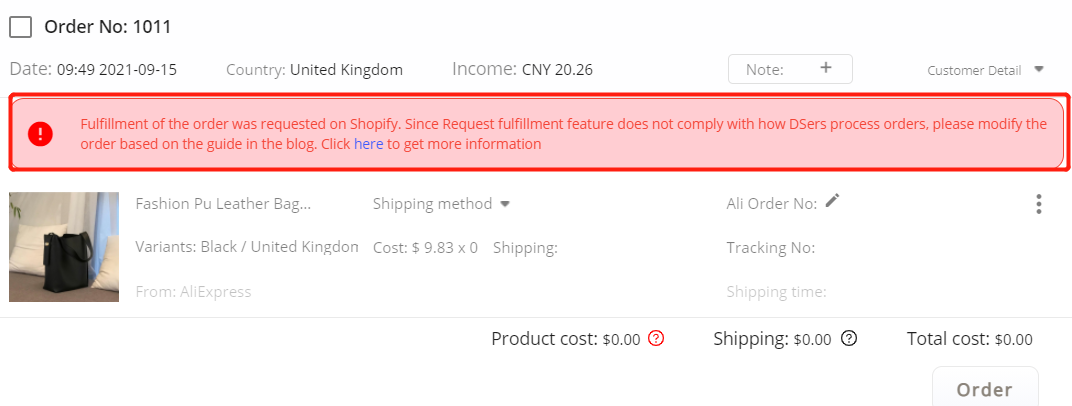This screenshot has width=1072, height=406.
Task: Add a note in the Note field
Action: point(790,69)
